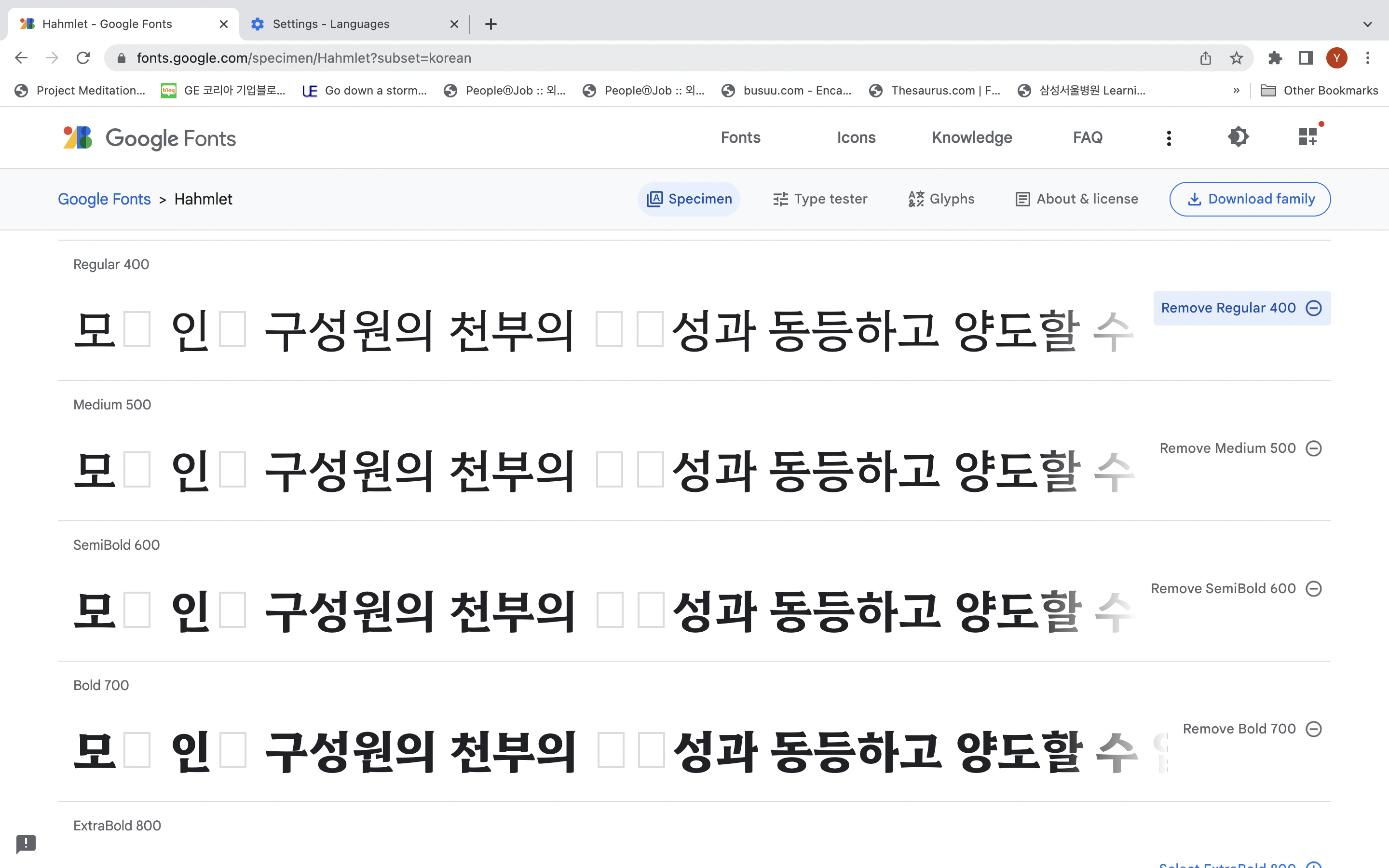This screenshot has width=1389, height=868.
Task: Open busuu.com bookmark
Action: [787, 91]
